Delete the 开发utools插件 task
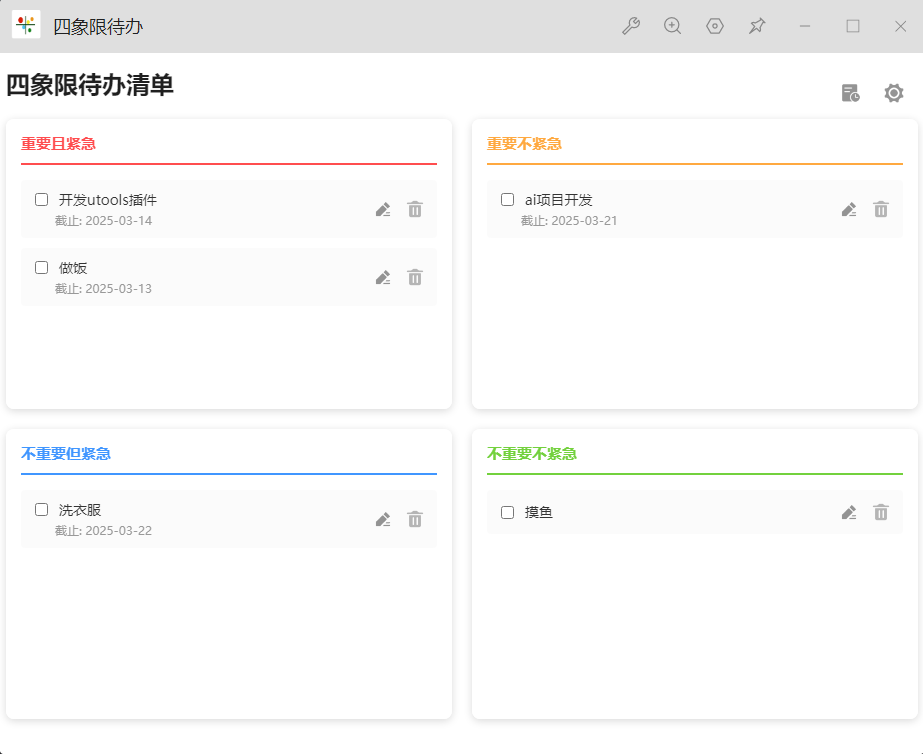 415,210
